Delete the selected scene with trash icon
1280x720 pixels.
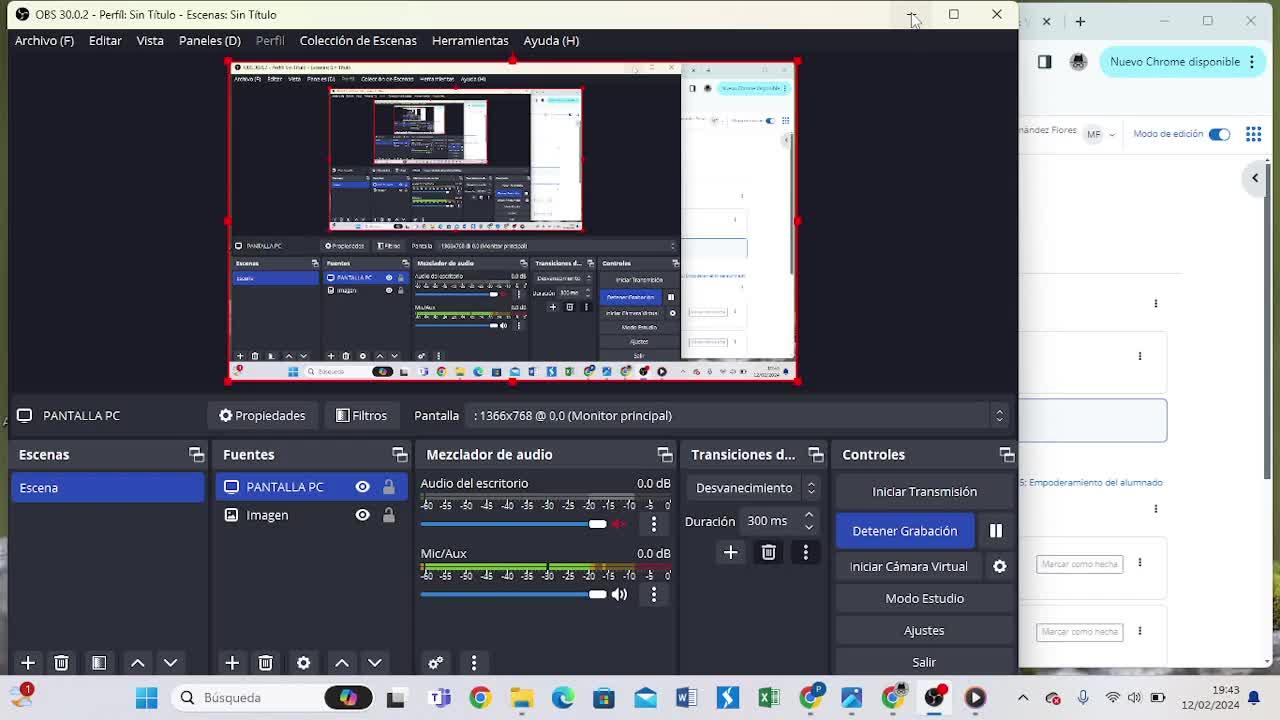61,663
